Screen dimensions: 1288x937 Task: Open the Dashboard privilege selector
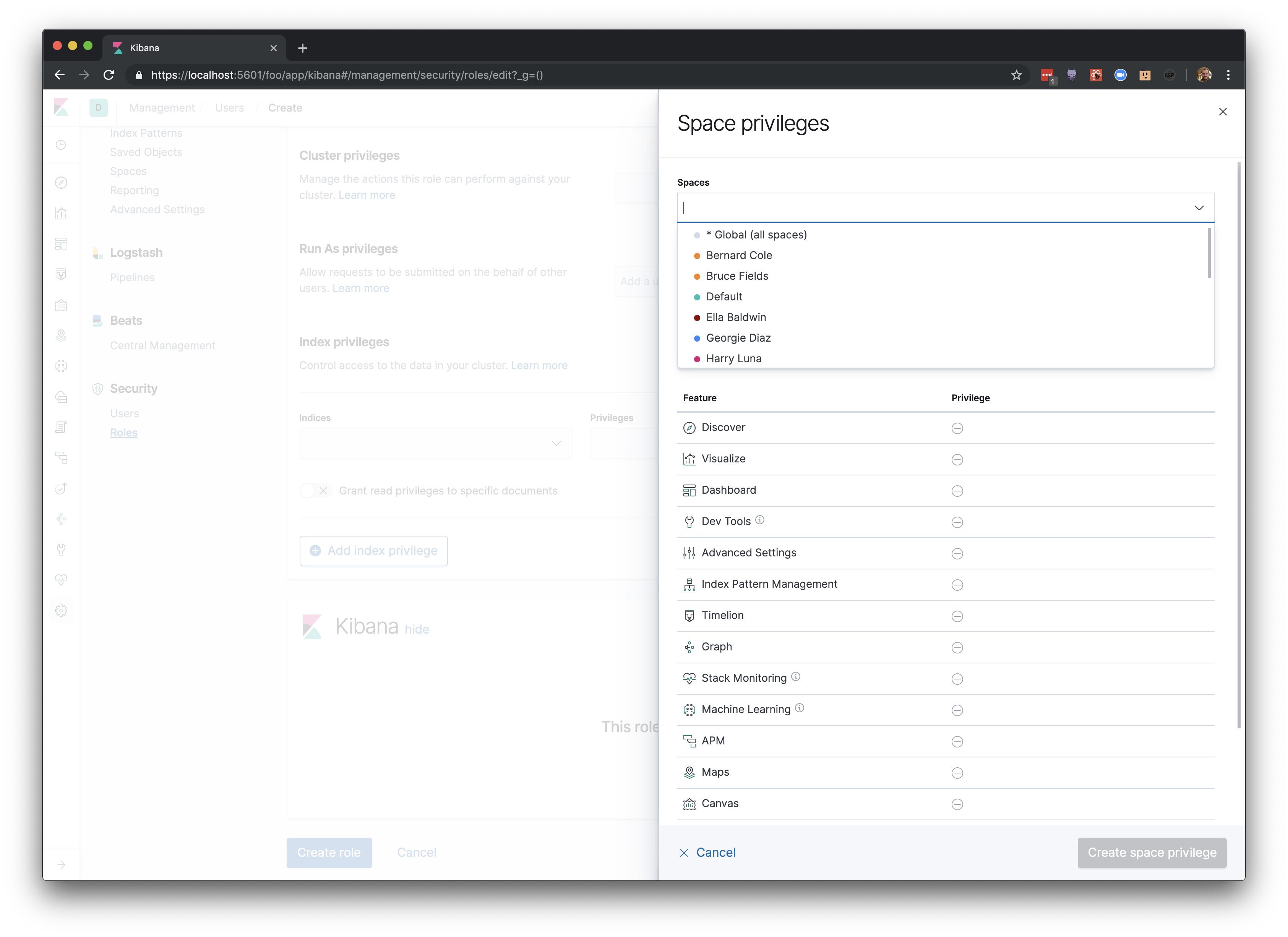[x=957, y=491]
